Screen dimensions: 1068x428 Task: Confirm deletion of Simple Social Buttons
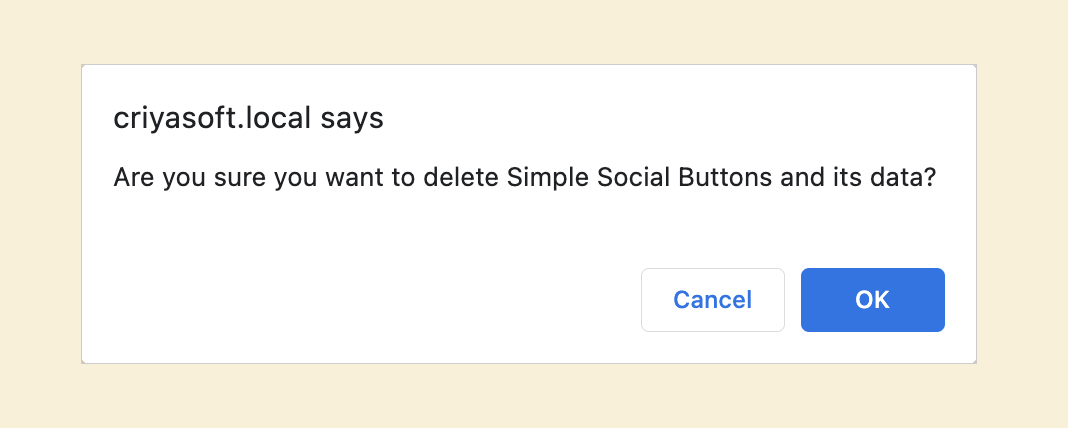[x=873, y=300]
